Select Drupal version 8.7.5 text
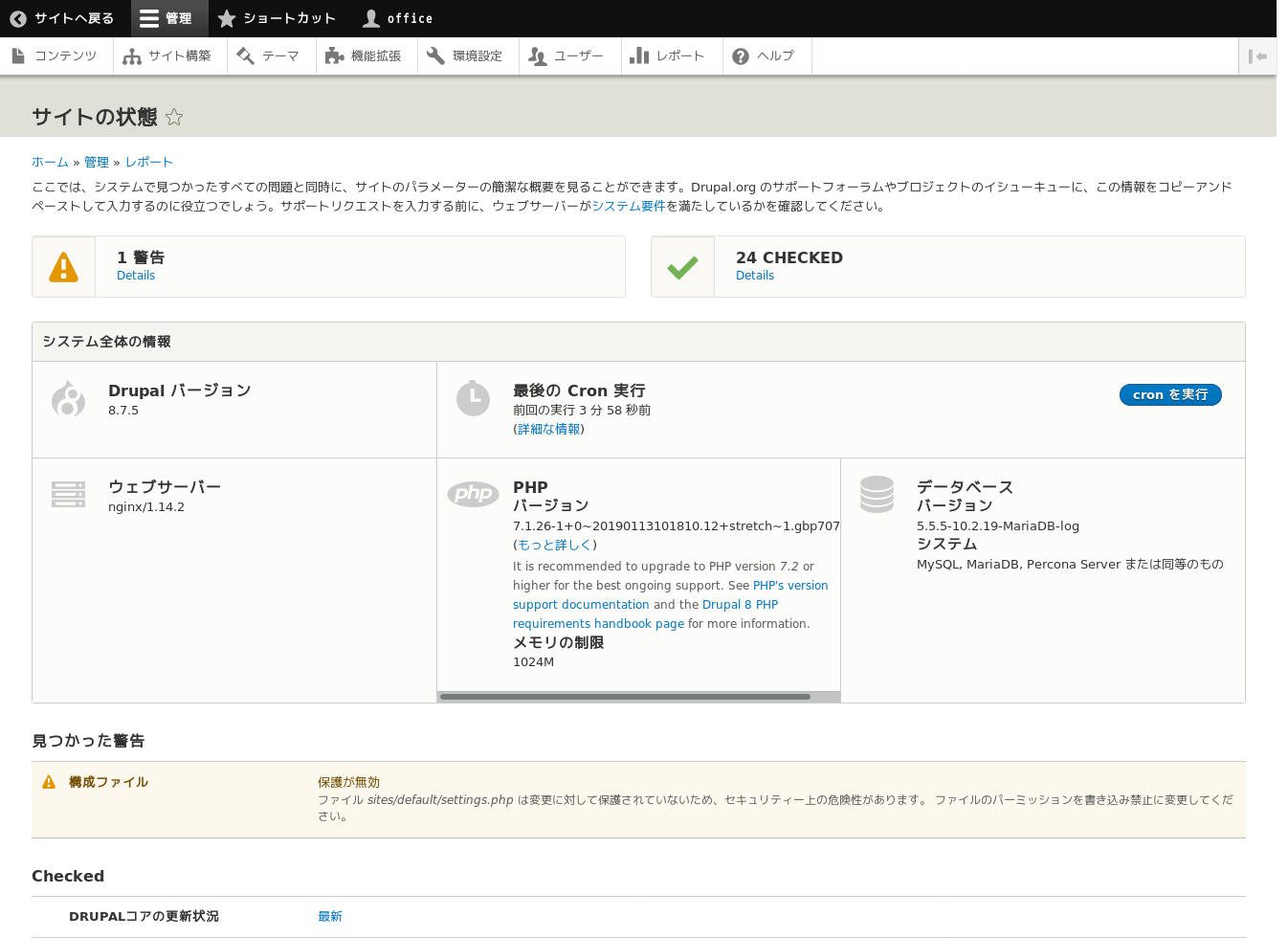 coord(123,411)
